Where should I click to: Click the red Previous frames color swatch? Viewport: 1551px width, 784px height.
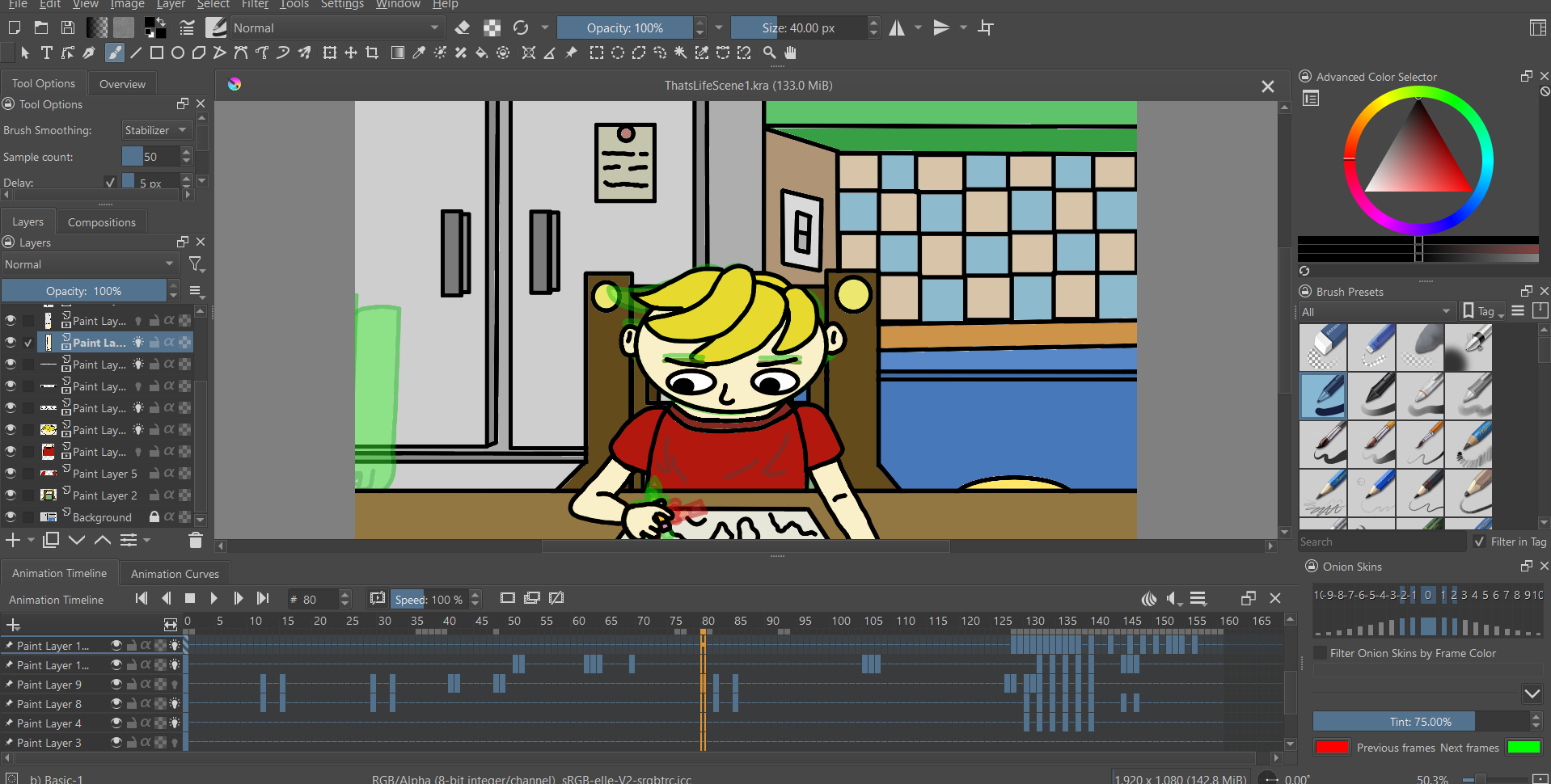[1332, 748]
